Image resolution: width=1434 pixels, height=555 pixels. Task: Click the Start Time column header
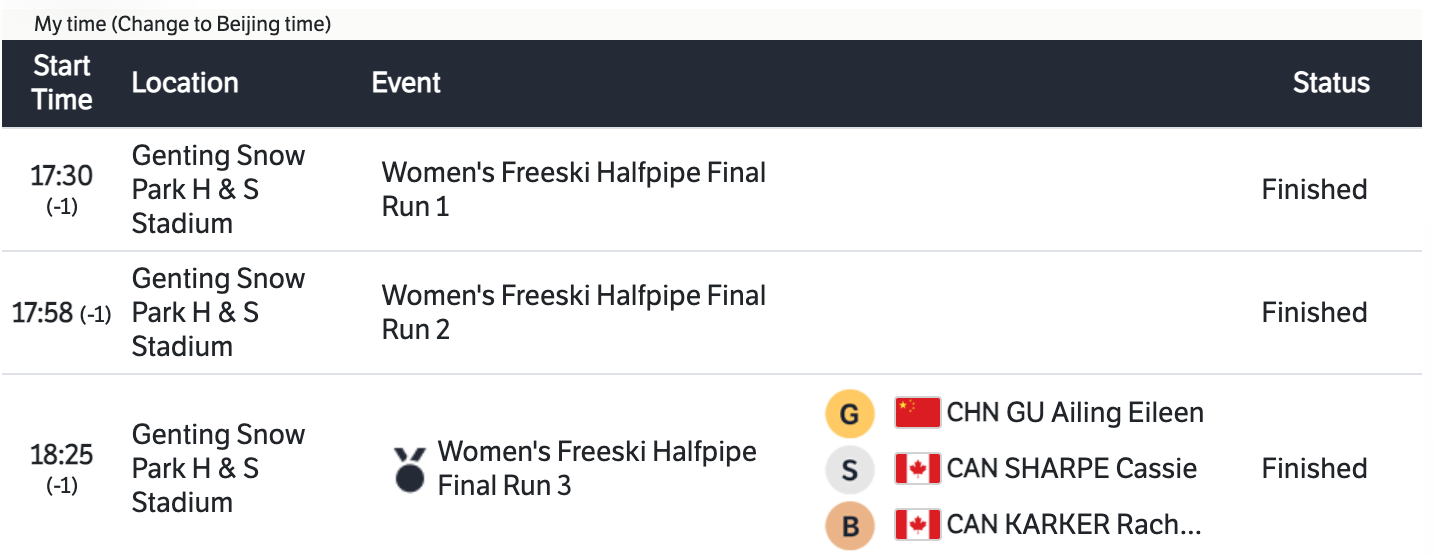[x=62, y=83]
